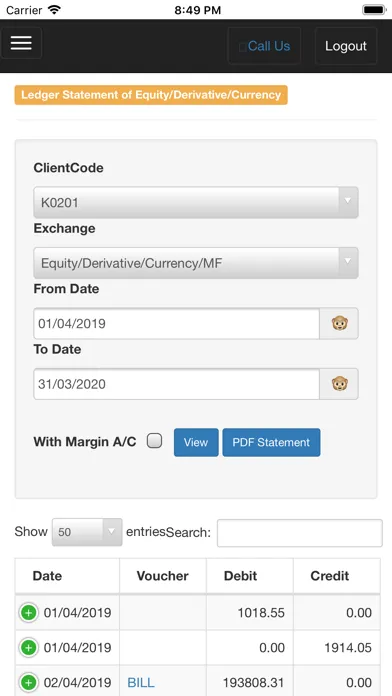
Task: Tap the Call Us link
Action: (265, 46)
